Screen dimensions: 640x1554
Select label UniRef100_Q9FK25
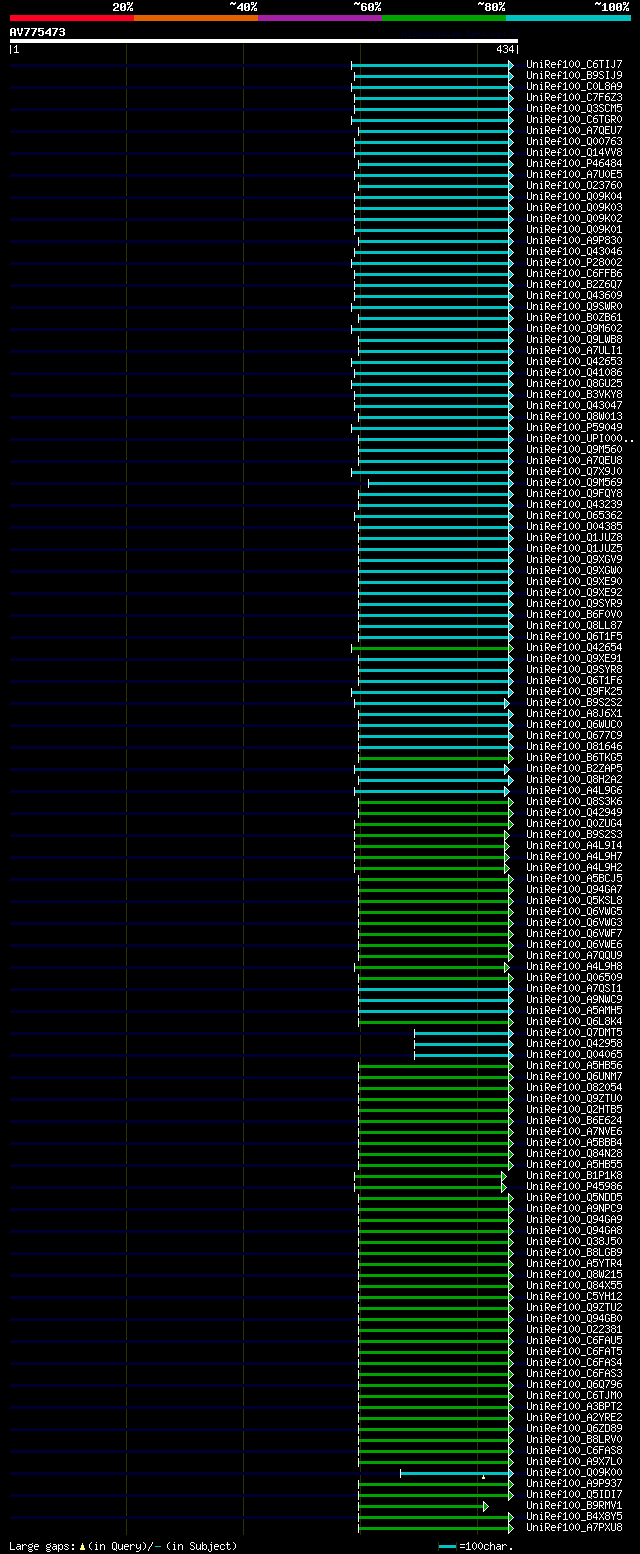(x=574, y=691)
